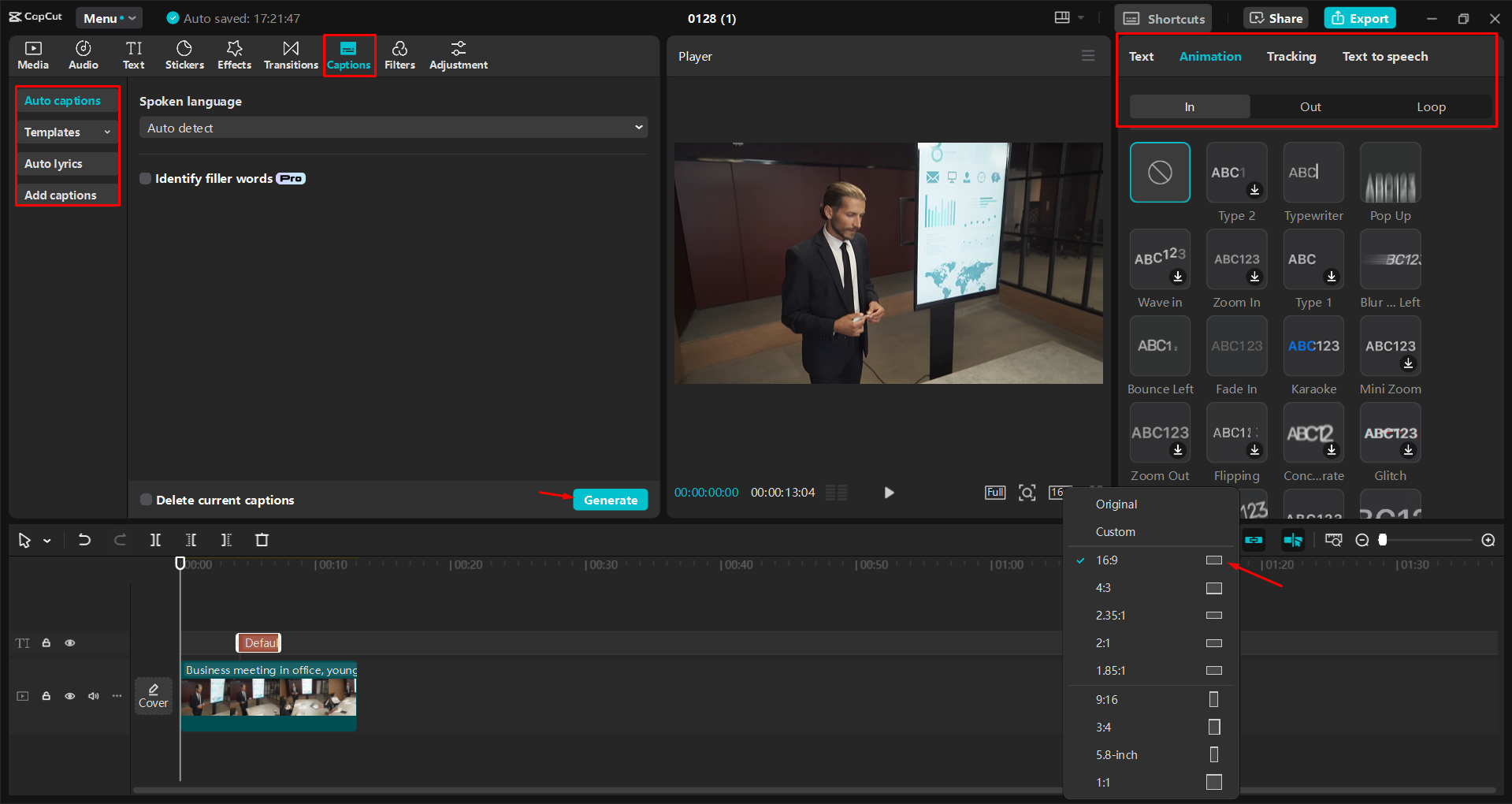
Task: Click the Undo icon above the timeline
Action: pyautogui.click(x=84, y=540)
